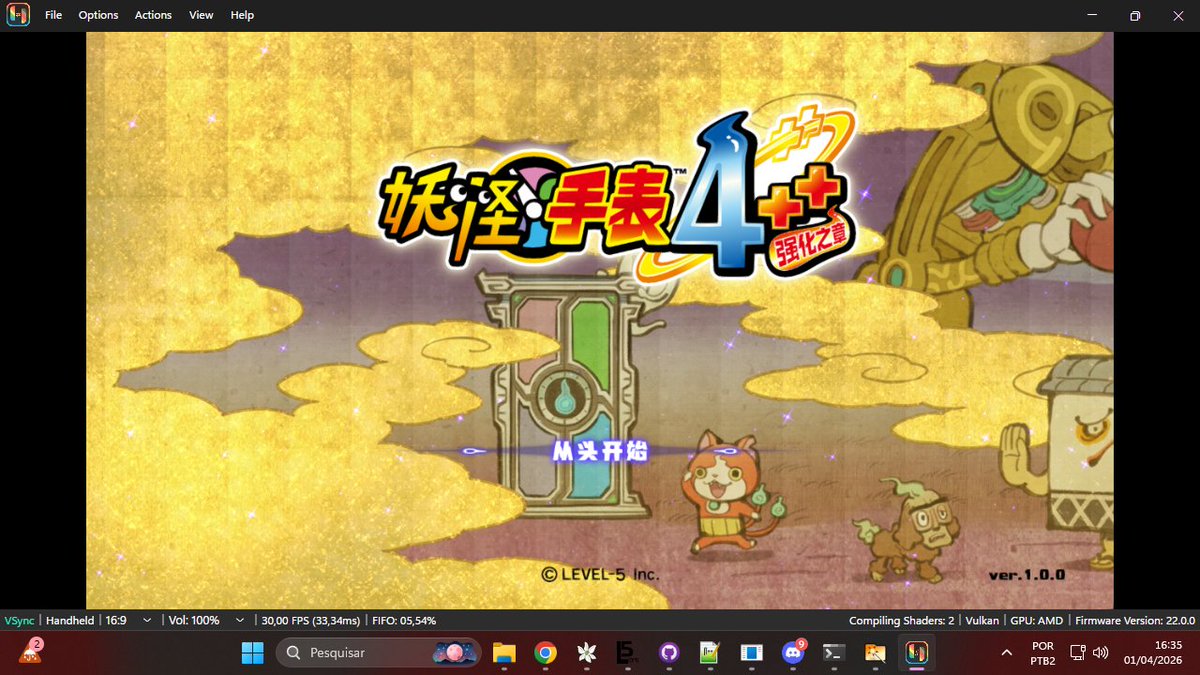Image resolution: width=1200 pixels, height=675 pixels.
Task: Open the 16:9 aspect ratio dropdown
Action: coord(129,620)
